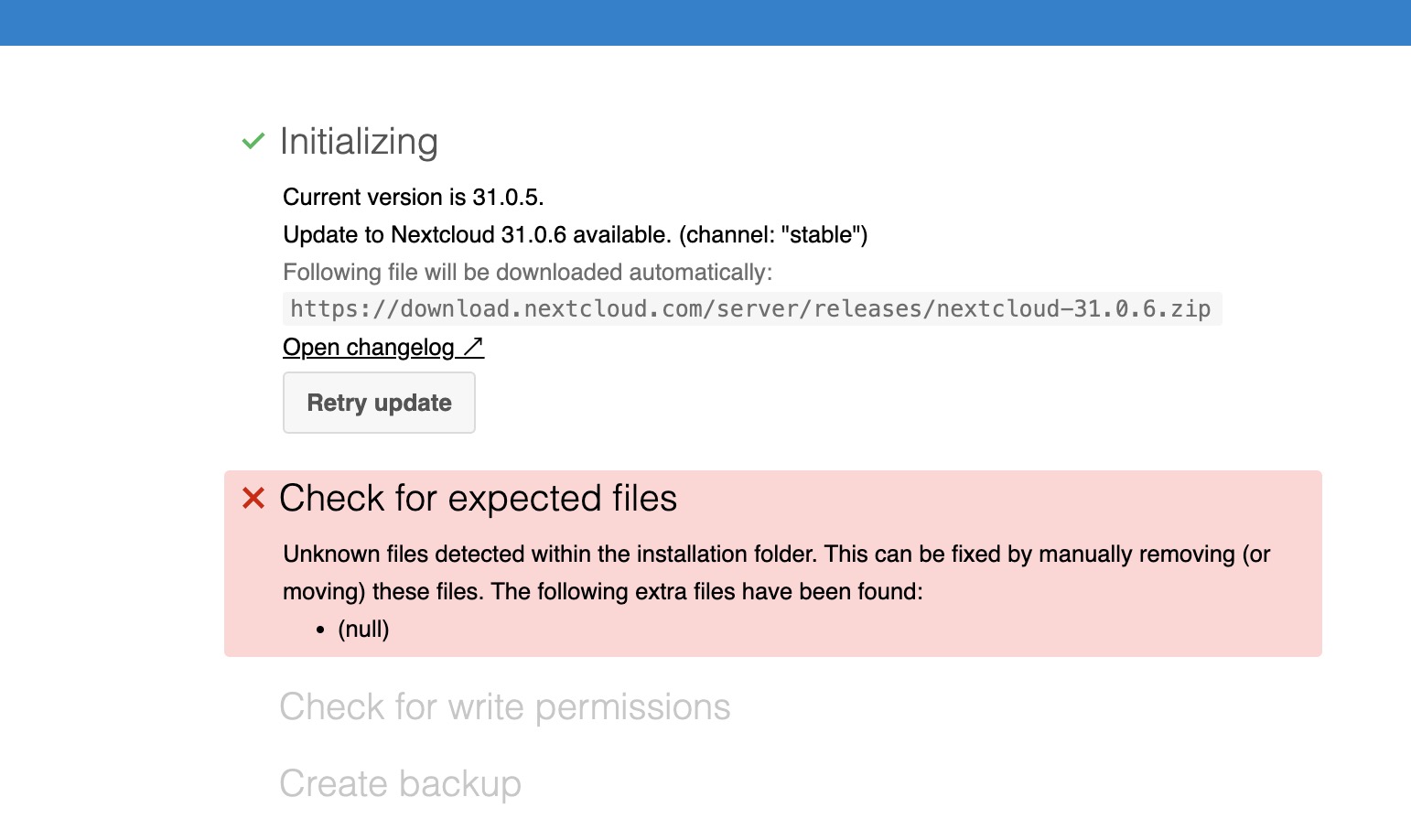Click the nextcloud-31.0.6.zip download URL
Image resolution: width=1411 pixels, height=840 pixels.
(751, 309)
